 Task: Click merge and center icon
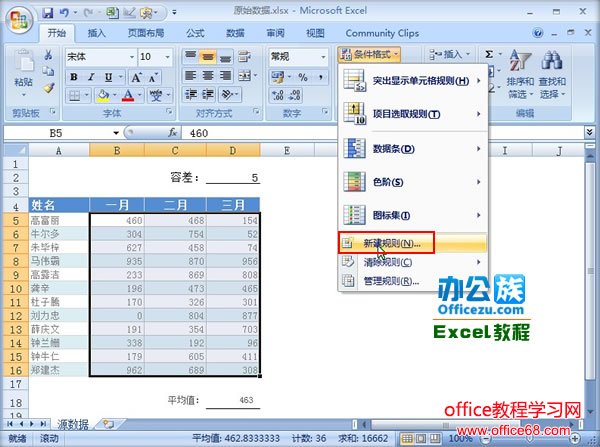coord(244,76)
